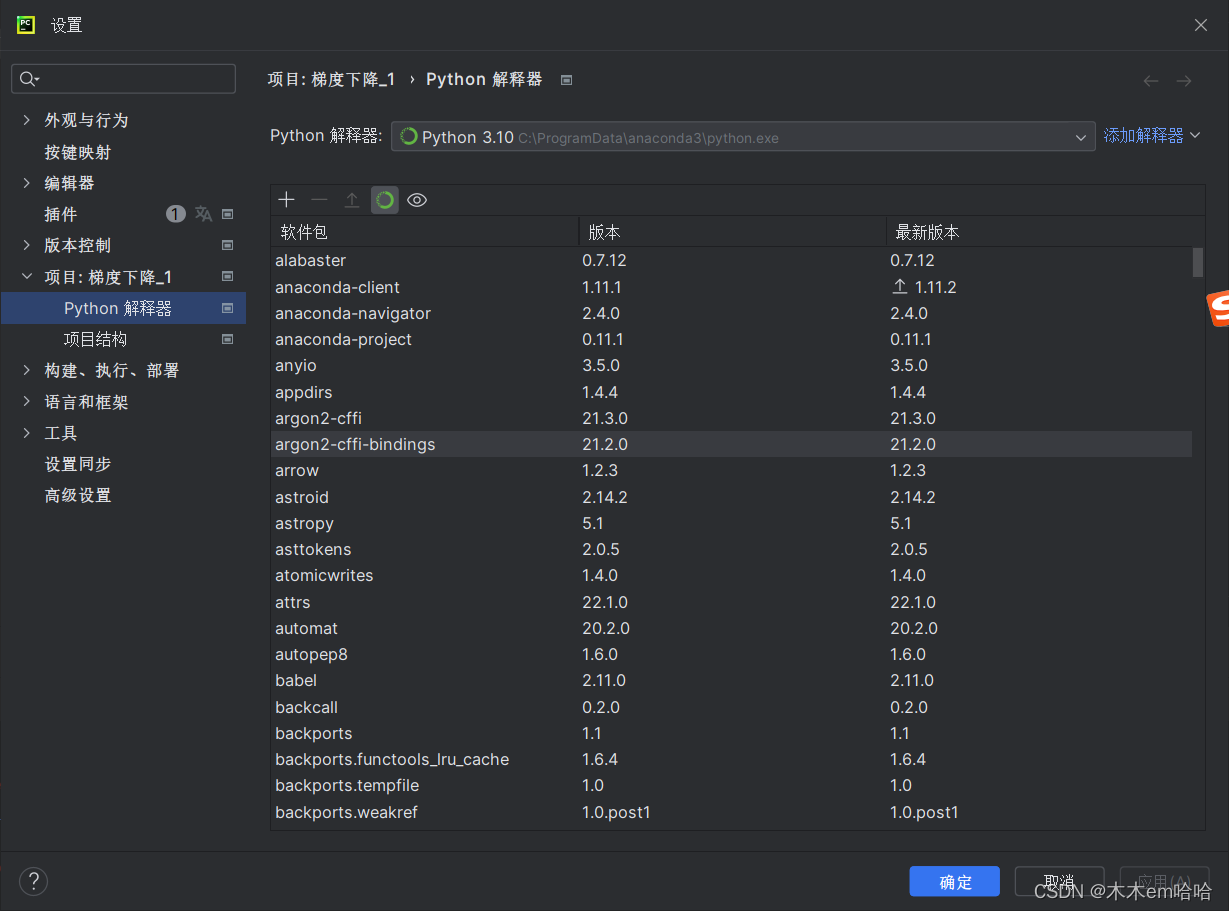This screenshot has width=1229, height=911.
Task: Click the translate icon beside 插件
Action: click(x=203, y=214)
